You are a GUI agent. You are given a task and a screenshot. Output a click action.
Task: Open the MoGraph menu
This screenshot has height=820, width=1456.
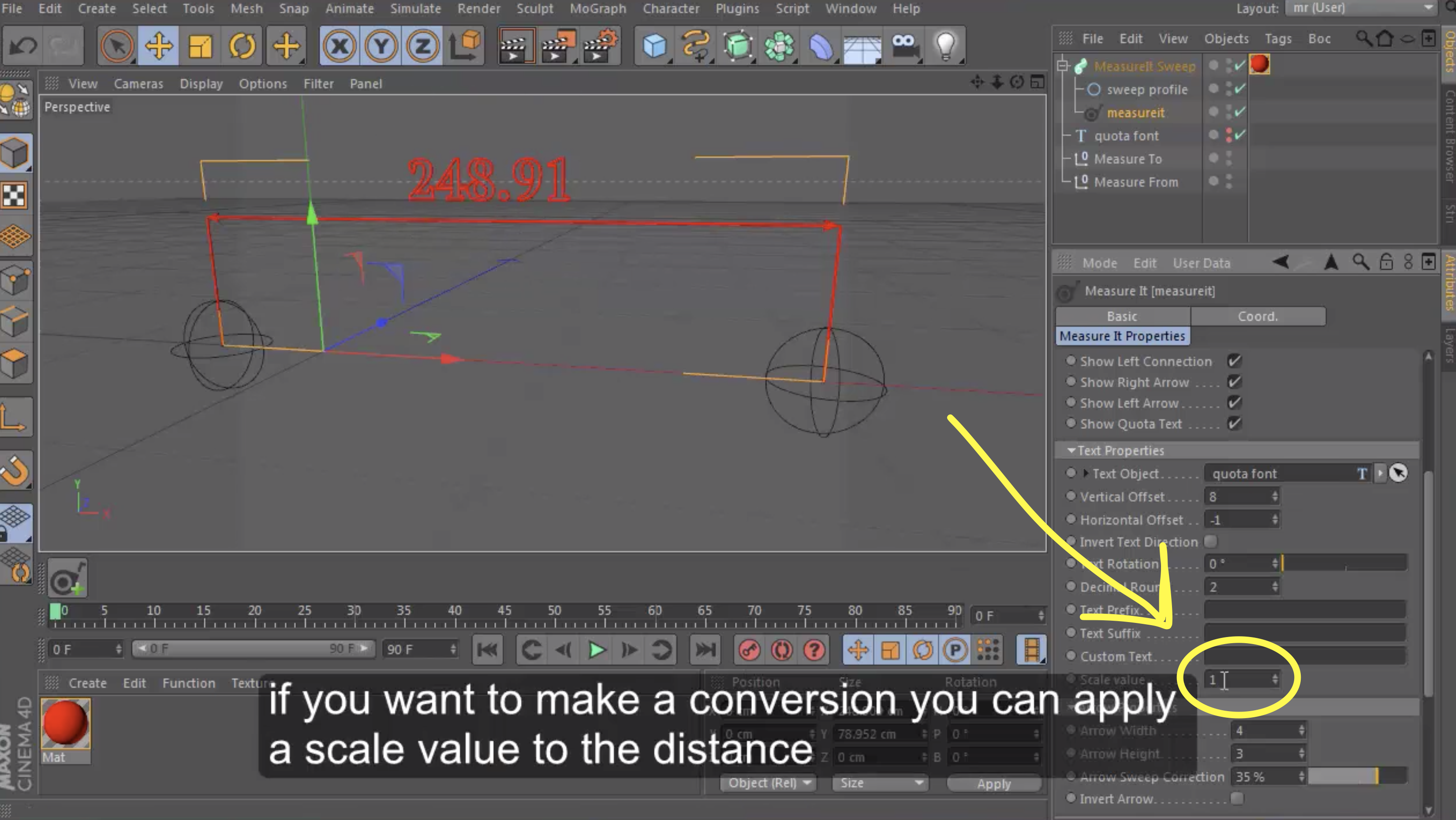[x=597, y=8]
